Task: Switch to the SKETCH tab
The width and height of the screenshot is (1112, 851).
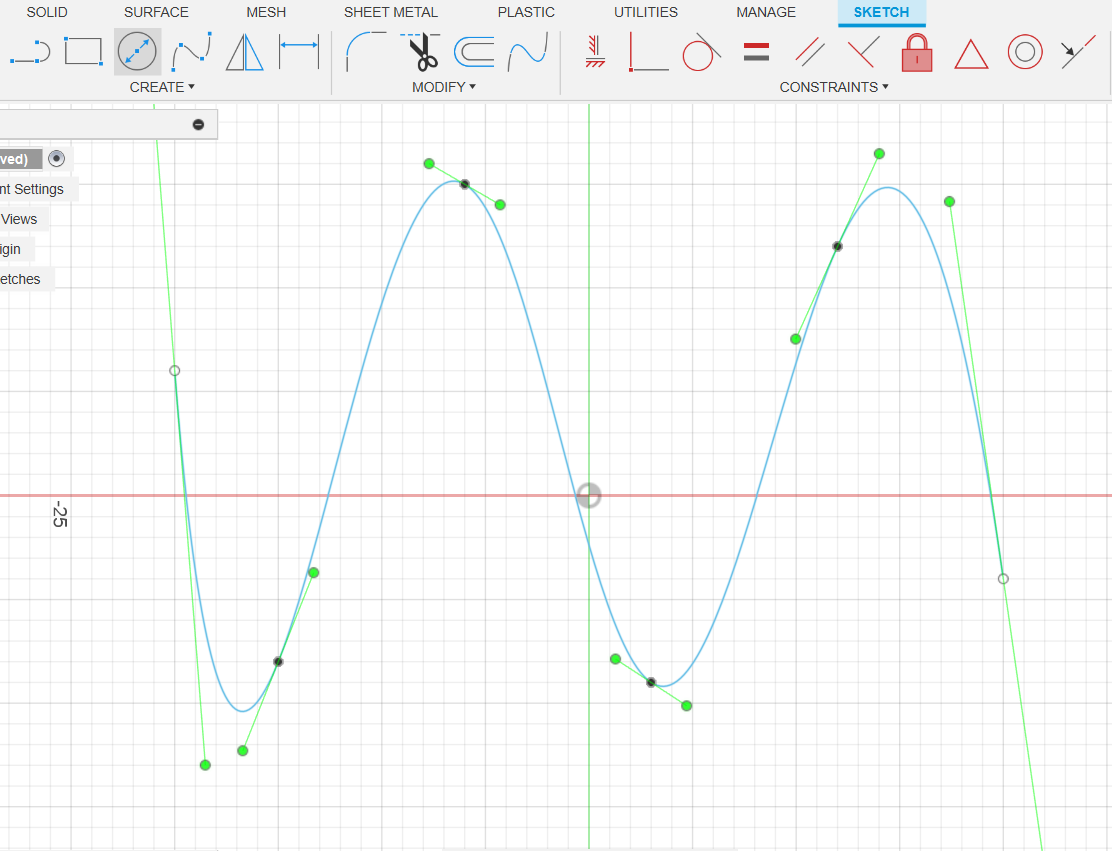Action: click(882, 12)
